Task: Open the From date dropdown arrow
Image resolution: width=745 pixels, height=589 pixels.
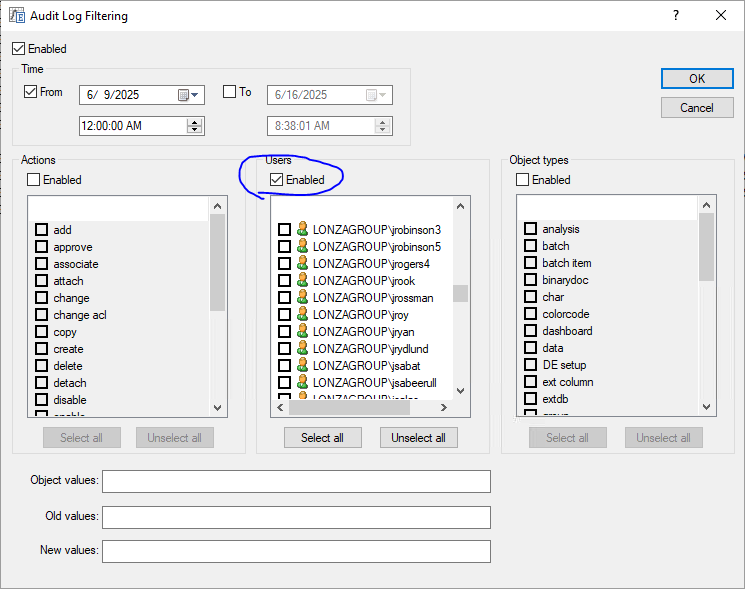Action: [196, 95]
